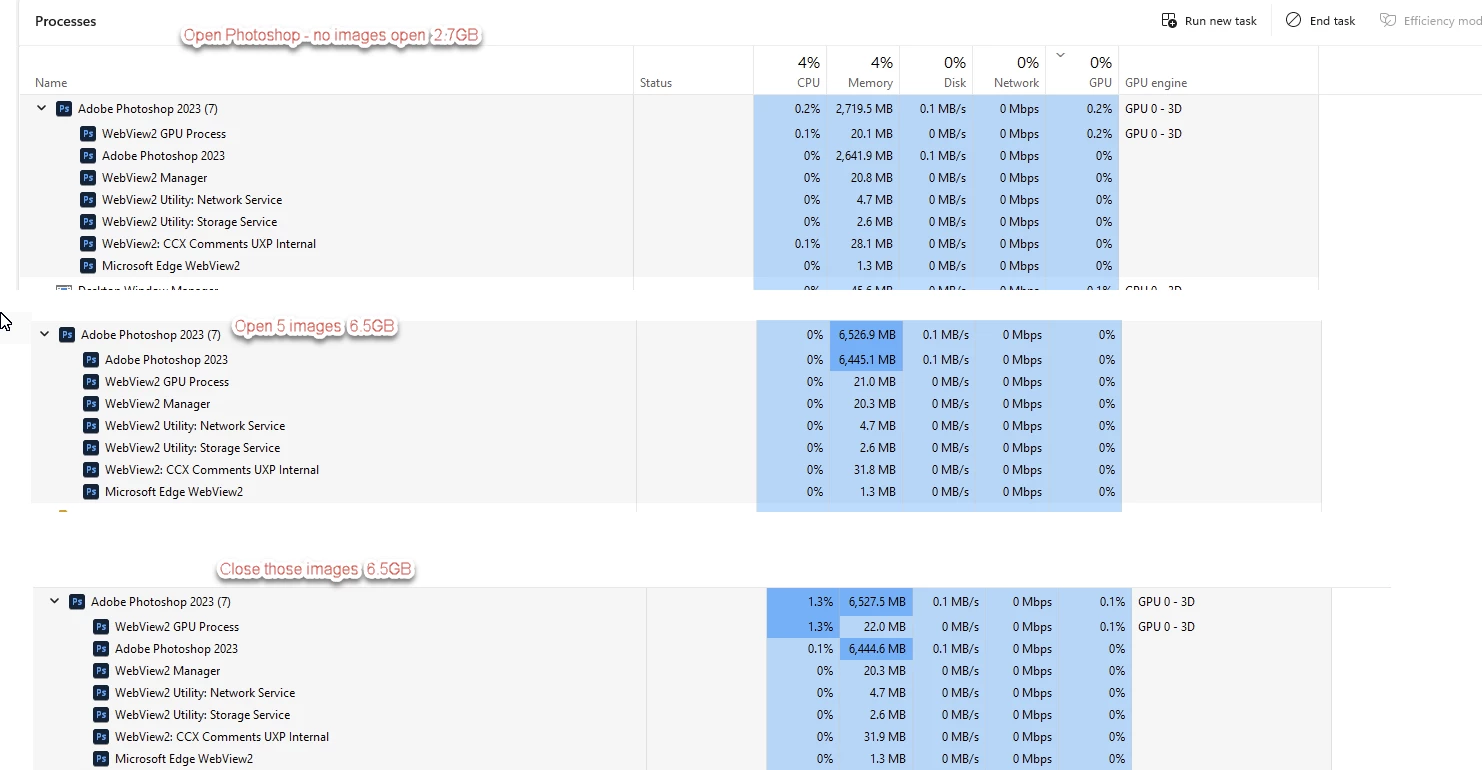The height and width of the screenshot is (770, 1482).
Task: Click the Run new task icon
Action: coord(1168,20)
